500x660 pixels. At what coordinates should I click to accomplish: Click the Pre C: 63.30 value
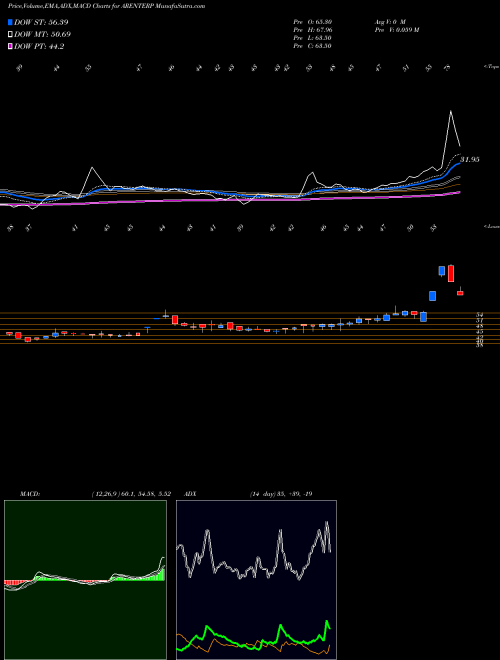pyautogui.click(x=312, y=46)
